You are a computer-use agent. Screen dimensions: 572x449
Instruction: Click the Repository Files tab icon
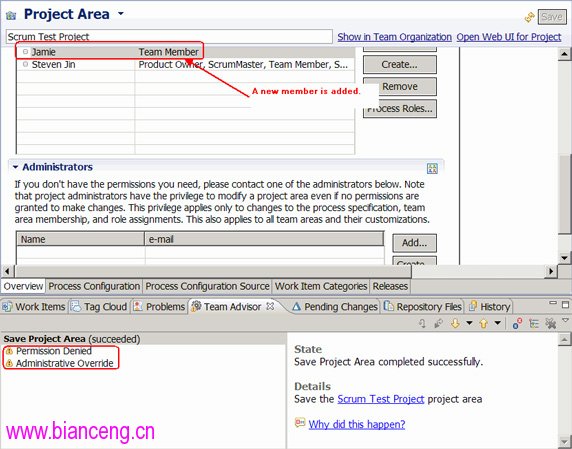coord(389,306)
